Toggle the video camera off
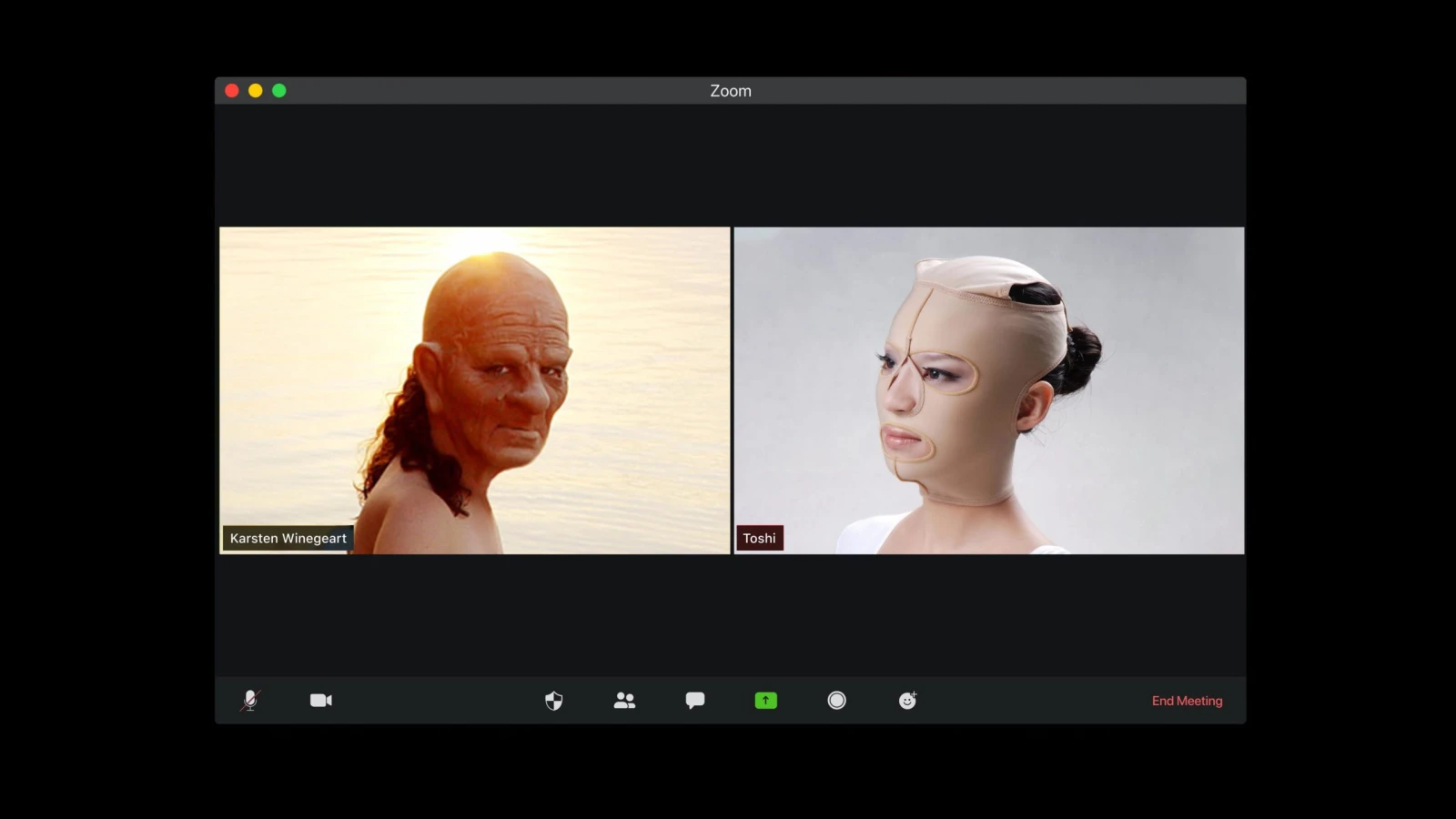 click(320, 700)
